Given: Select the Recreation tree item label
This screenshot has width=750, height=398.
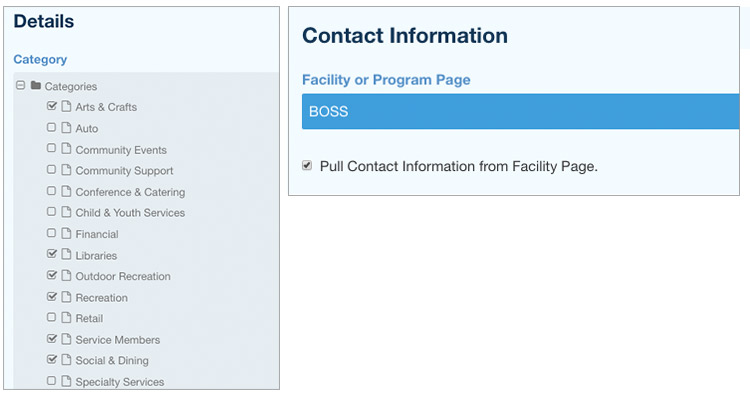Looking at the screenshot, I should point(101,298).
